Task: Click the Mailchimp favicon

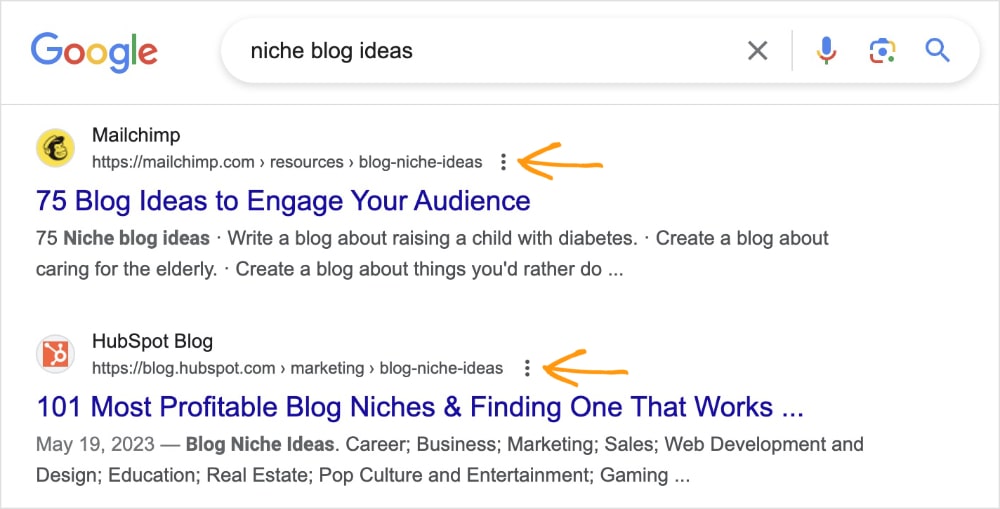Action: click(55, 148)
